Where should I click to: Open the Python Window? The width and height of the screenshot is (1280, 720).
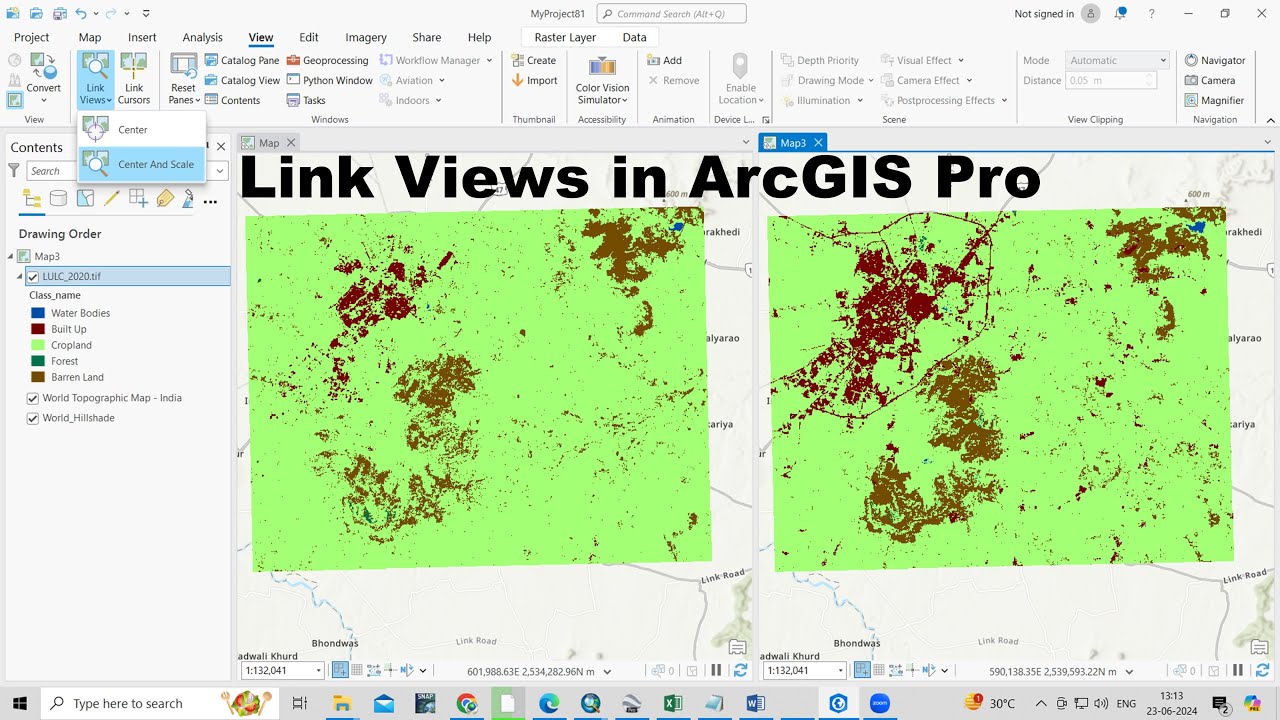(x=329, y=80)
